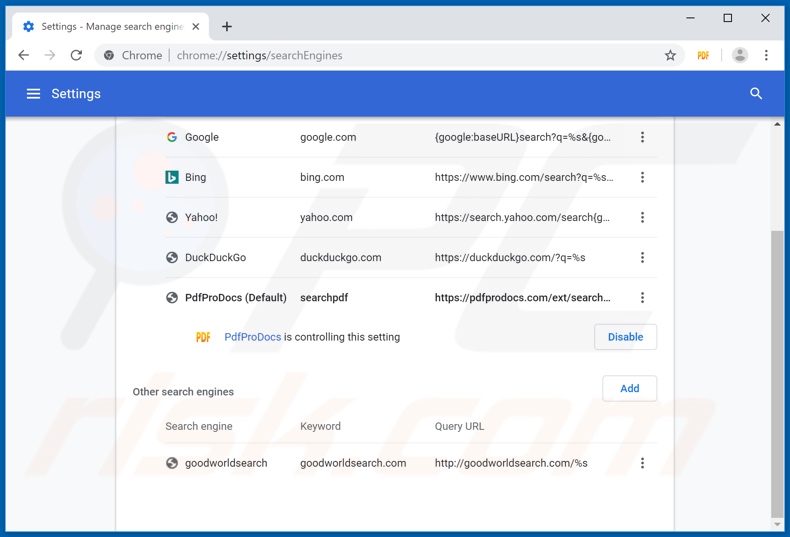Image resolution: width=790 pixels, height=537 pixels.
Task: Click the Google query URL text
Action: [522, 137]
